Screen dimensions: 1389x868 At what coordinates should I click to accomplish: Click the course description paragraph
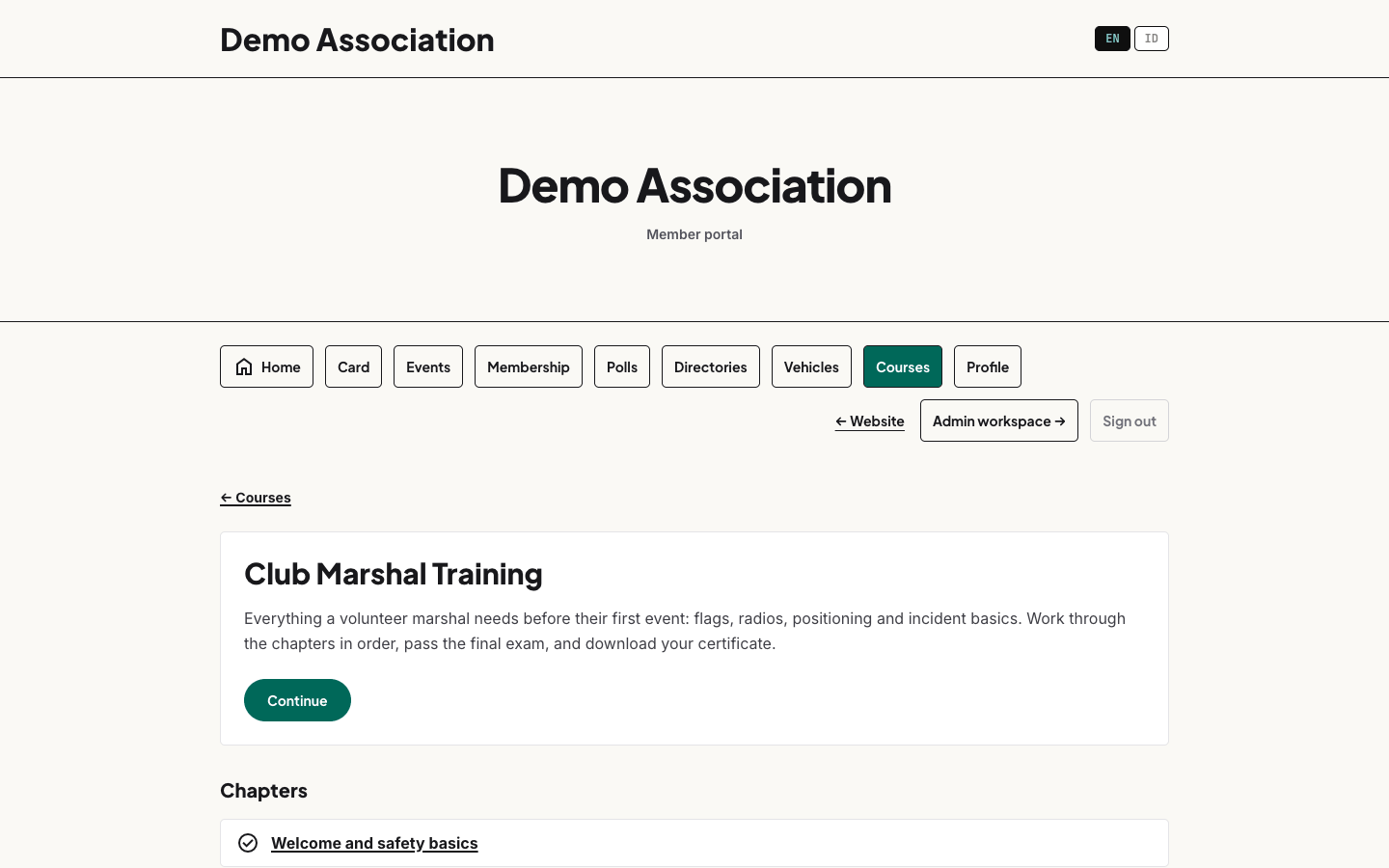[685, 631]
